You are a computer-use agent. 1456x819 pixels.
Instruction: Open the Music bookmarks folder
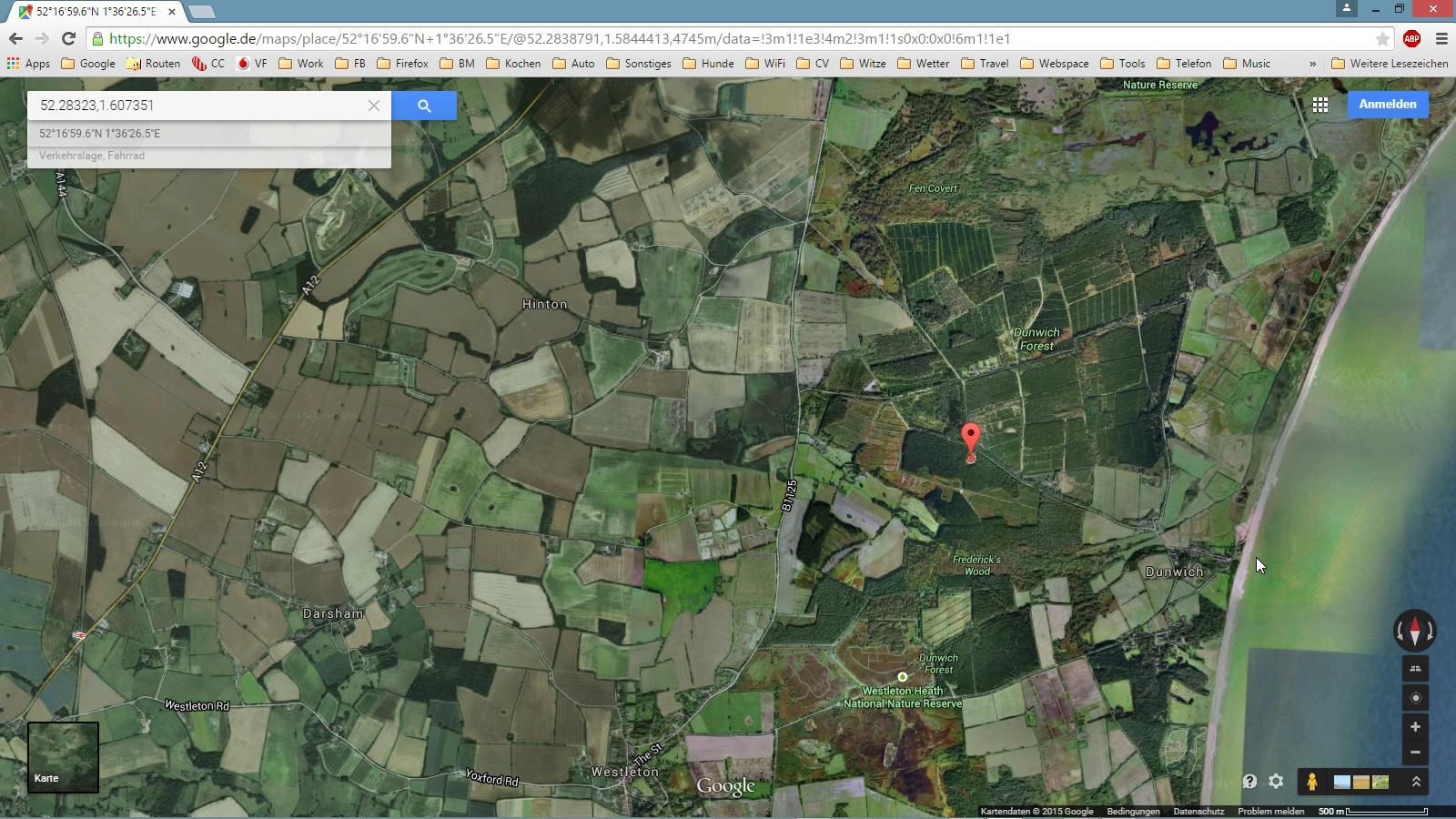click(x=1248, y=64)
